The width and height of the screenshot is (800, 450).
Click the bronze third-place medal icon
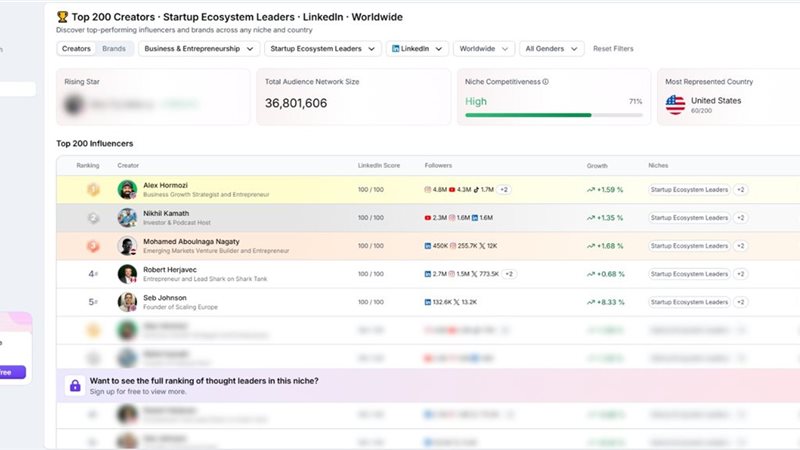coord(93,246)
